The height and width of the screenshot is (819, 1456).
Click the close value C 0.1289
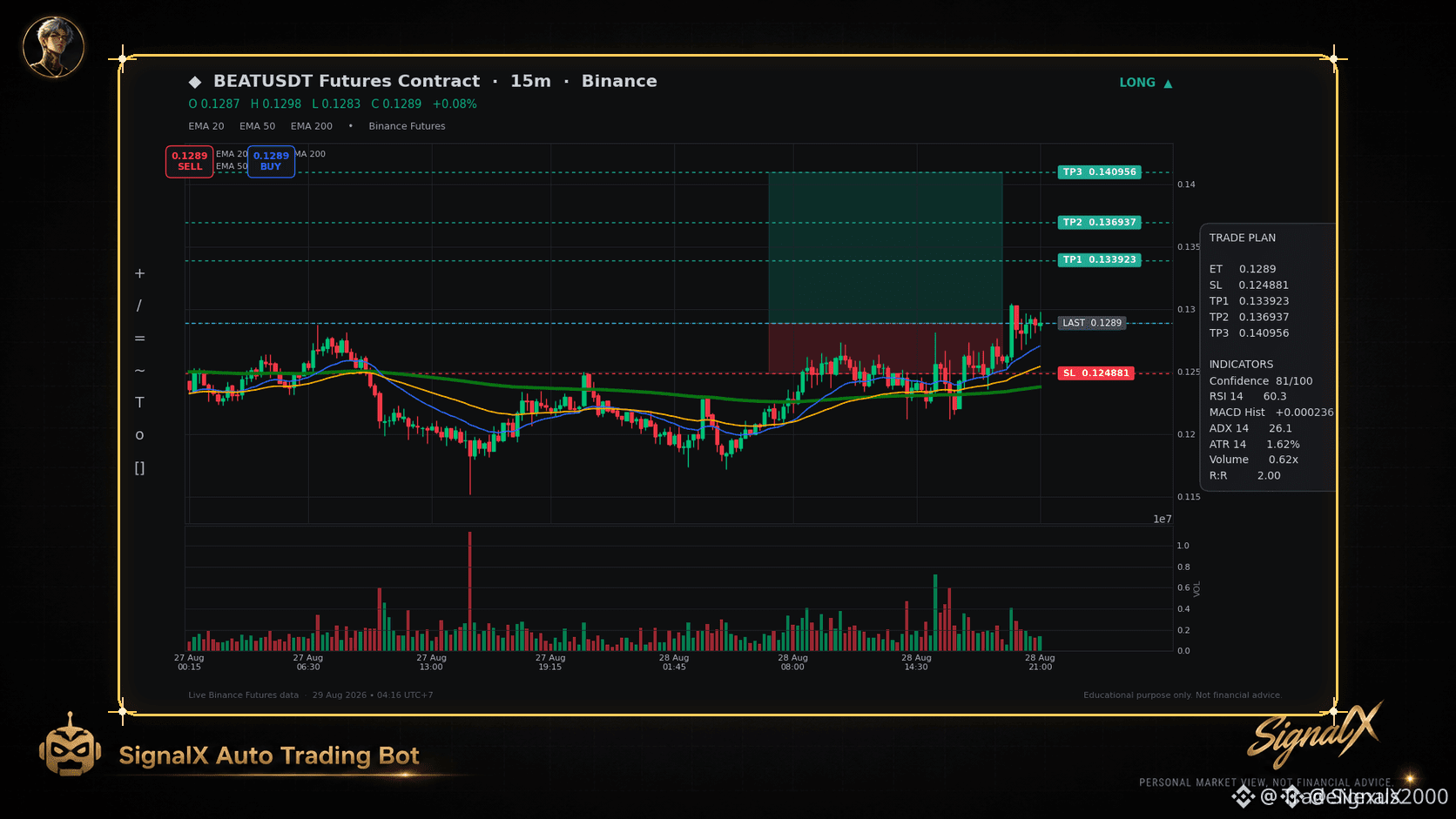click(396, 104)
